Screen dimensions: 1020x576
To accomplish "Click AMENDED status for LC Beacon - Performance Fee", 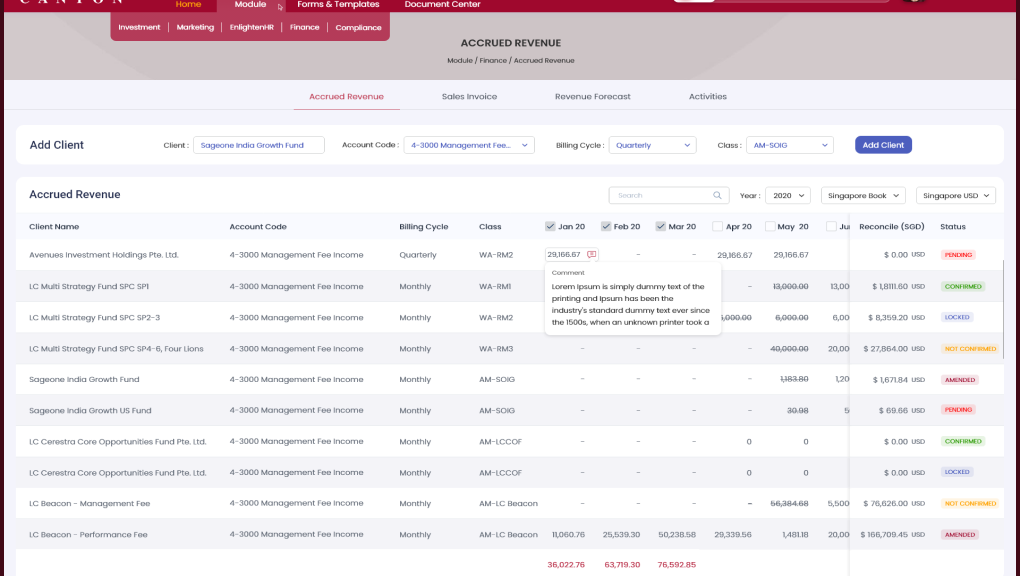I will pos(960,534).
